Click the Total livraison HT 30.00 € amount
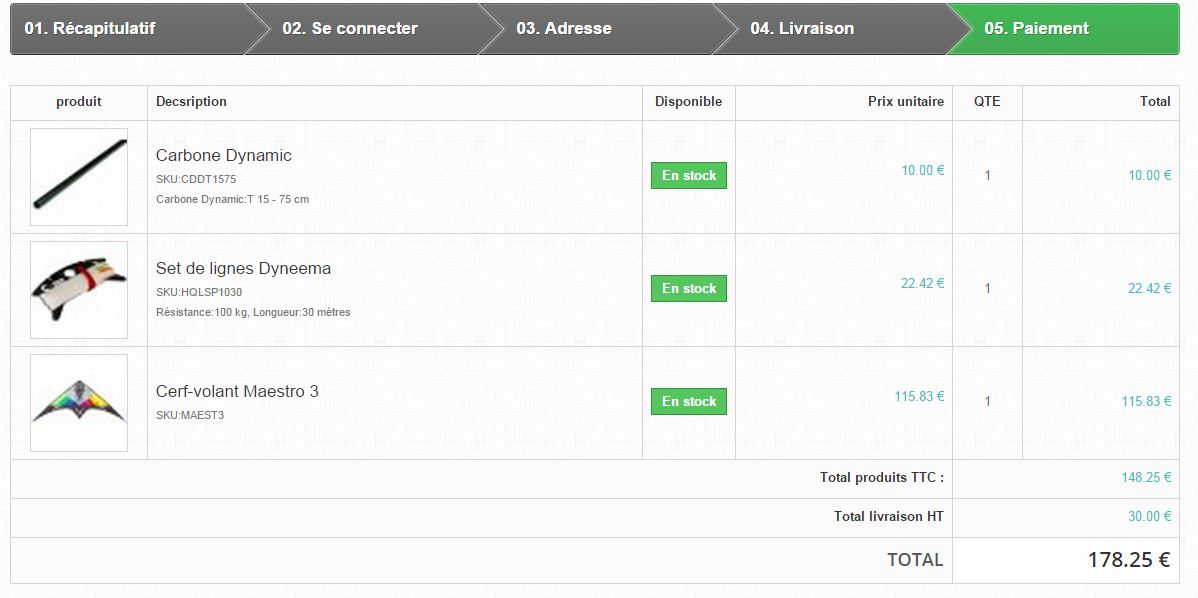The width and height of the screenshot is (1198, 598). [1149, 516]
